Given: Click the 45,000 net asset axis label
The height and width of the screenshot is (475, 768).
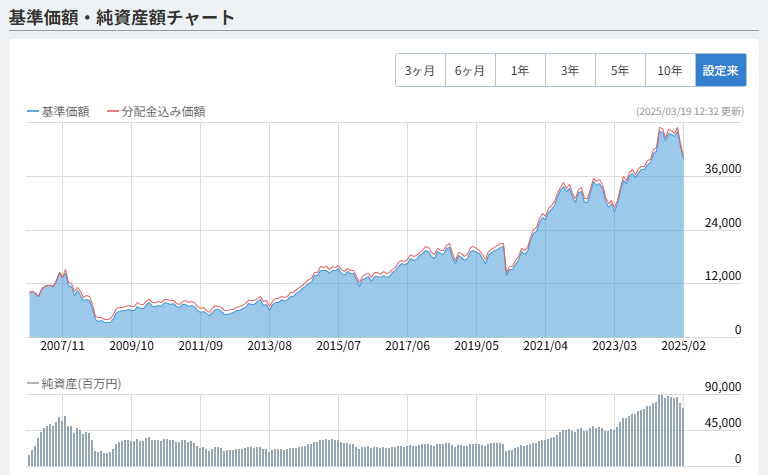Looking at the screenshot, I should [x=723, y=423].
